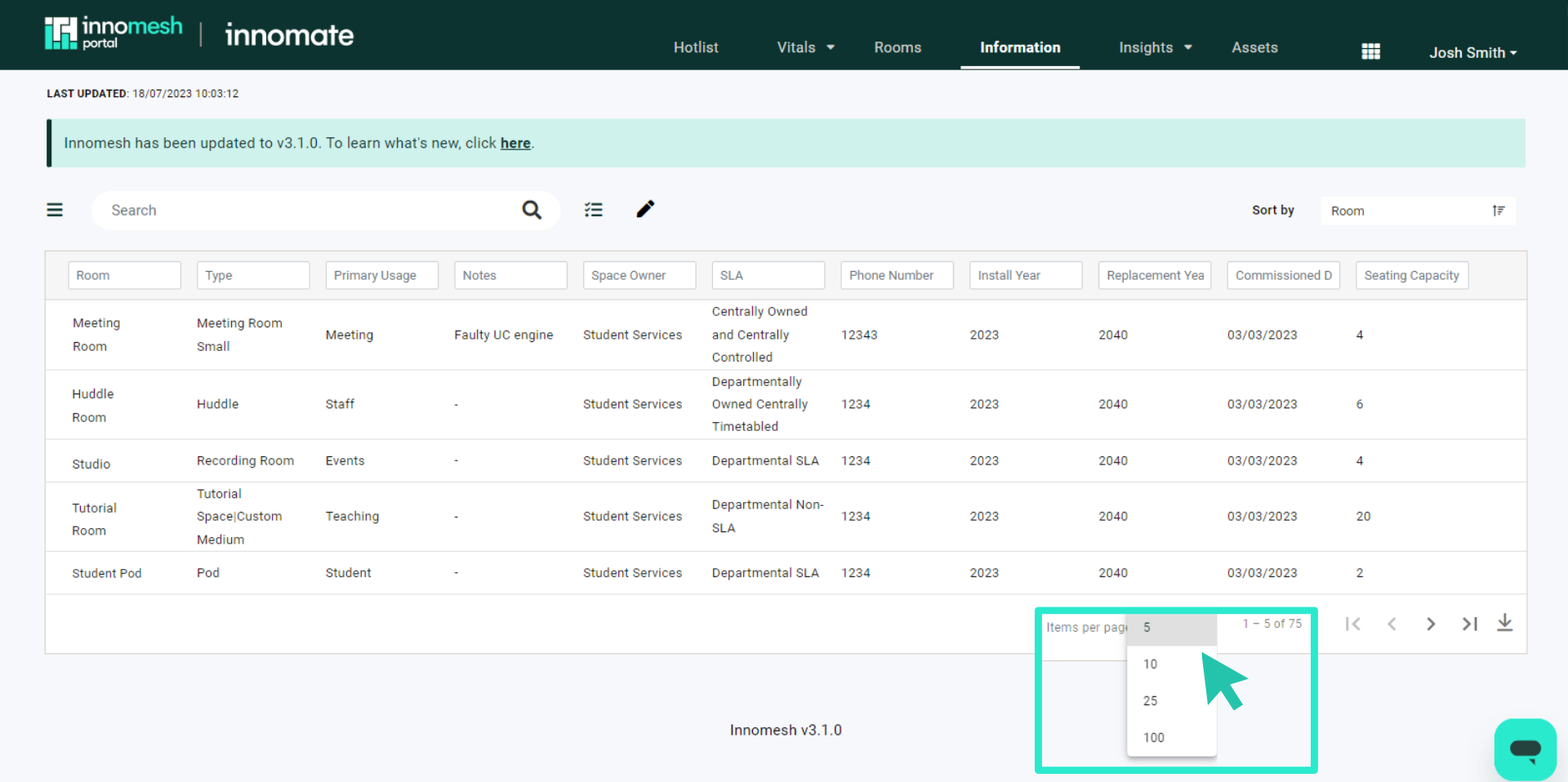The image size is (1568, 782).
Task: Select 25 items per page
Action: point(1150,700)
